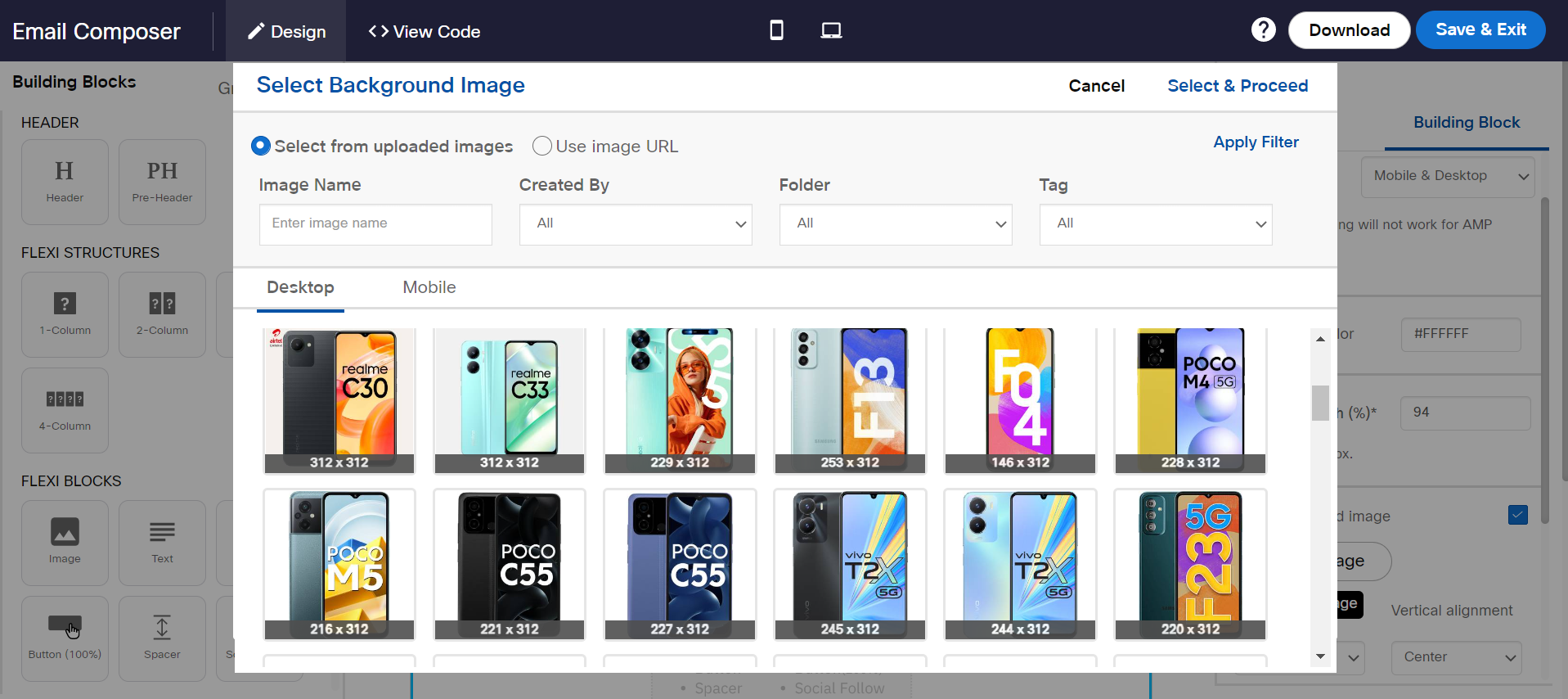This screenshot has width=1568, height=699.
Task: Select the Samsung F13 image thumbnail
Action: click(850, 399)
